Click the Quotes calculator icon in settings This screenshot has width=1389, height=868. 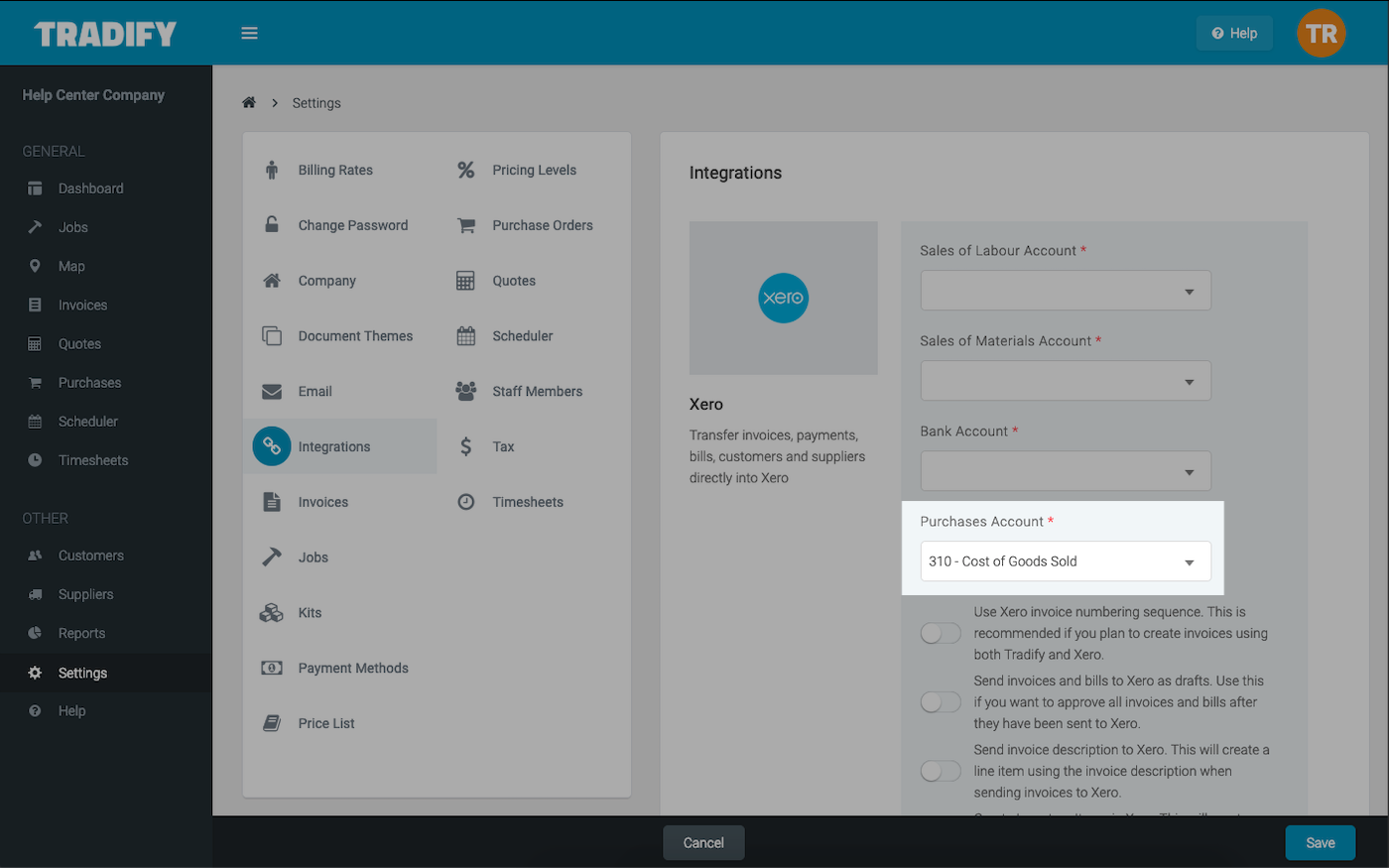pos(466,281)
